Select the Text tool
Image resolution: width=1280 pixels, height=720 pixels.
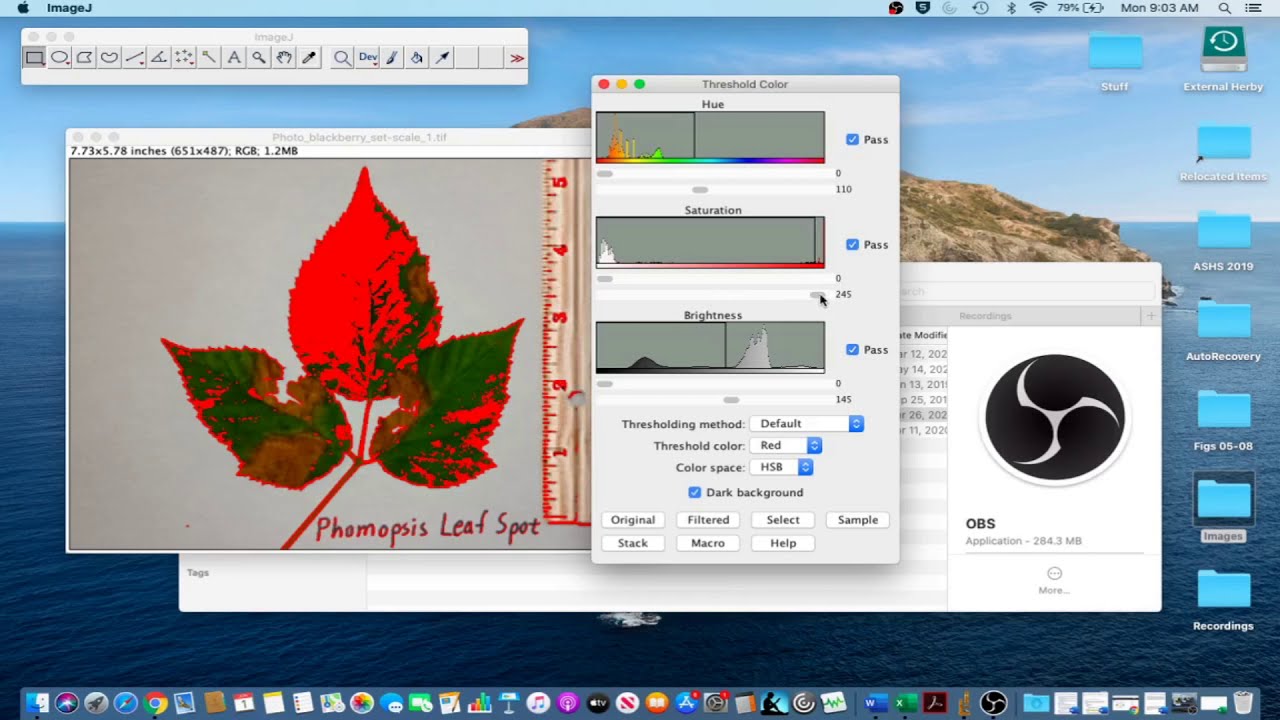click(234, 58)
